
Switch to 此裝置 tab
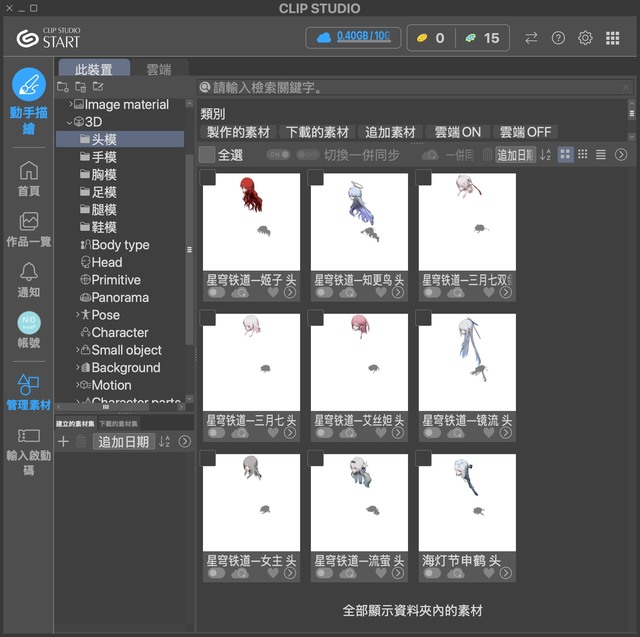tap(94, 69)
